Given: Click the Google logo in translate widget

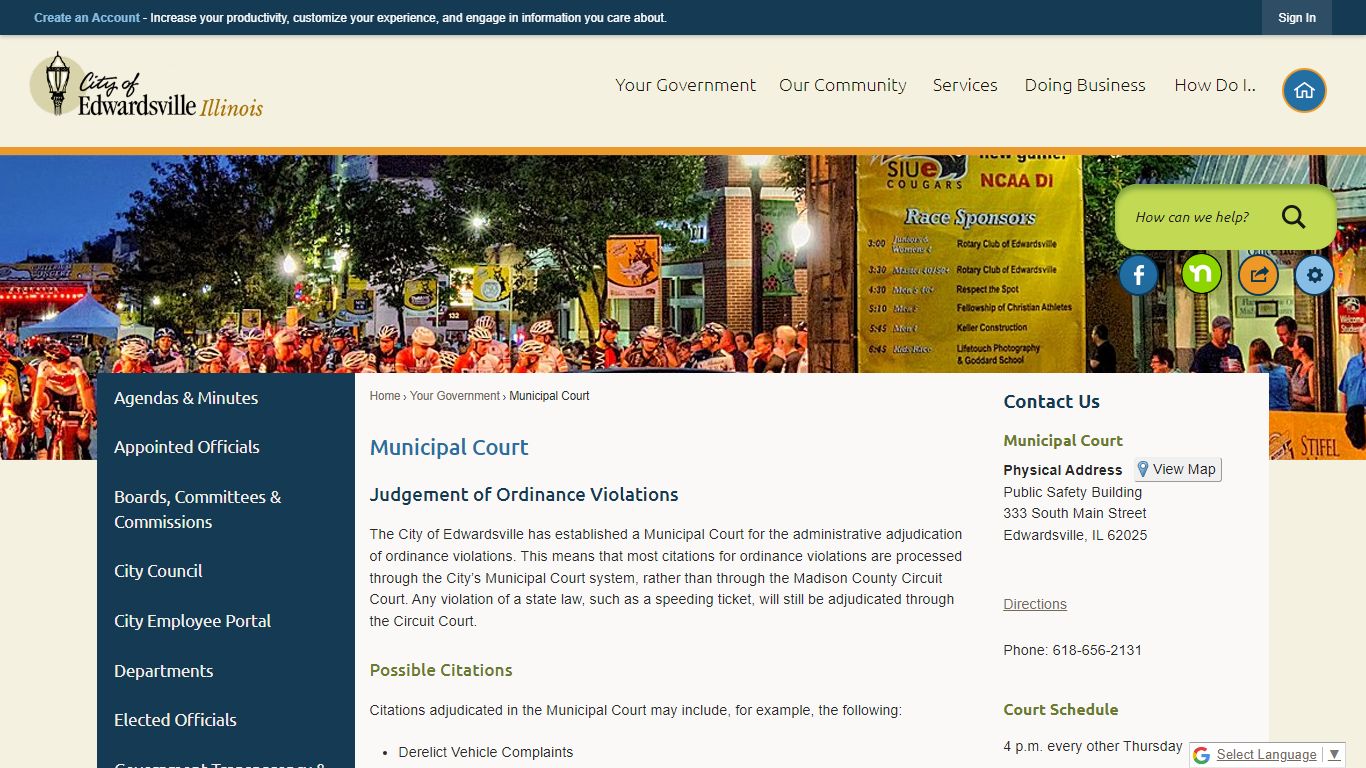Looking at the screenshot, I should click(x=1201, y=755).
